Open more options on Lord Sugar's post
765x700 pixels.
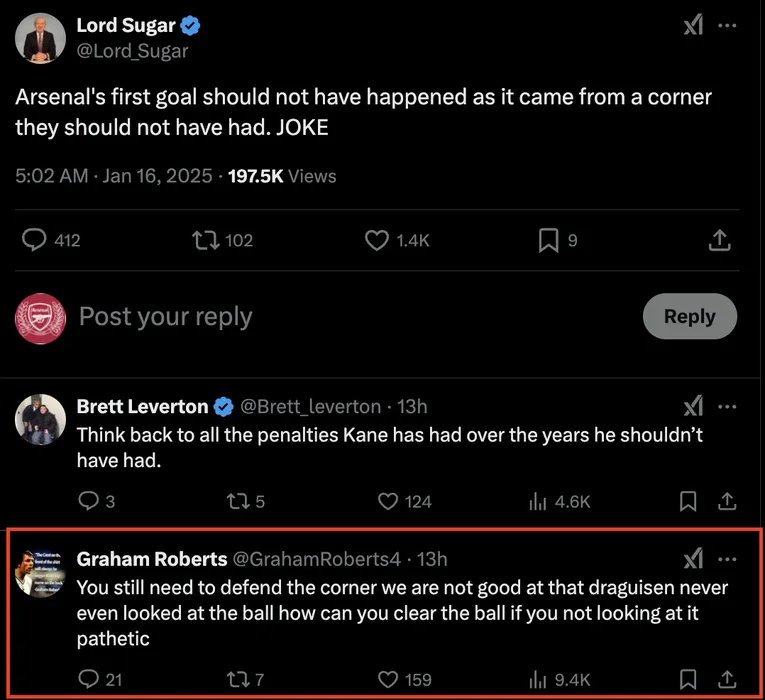728,25
